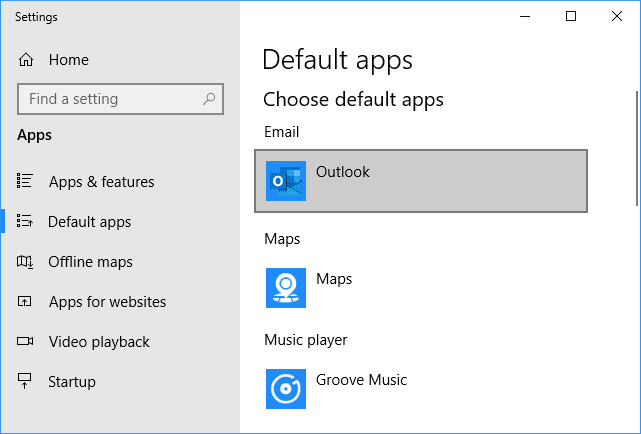The image size is (641, 434).
Task: Change default Maps app label
Action: pyautogui.click(x=334, y=279)
